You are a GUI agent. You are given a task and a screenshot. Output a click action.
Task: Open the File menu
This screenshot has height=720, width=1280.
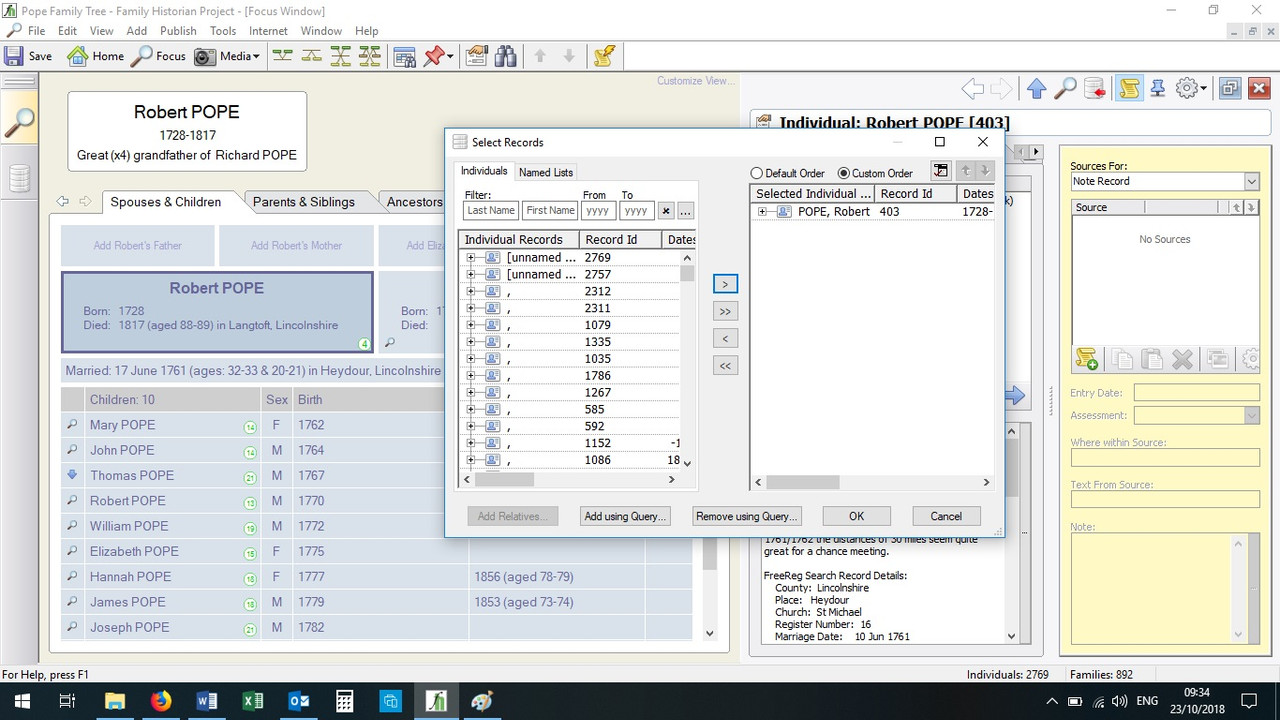click(36, 31)
